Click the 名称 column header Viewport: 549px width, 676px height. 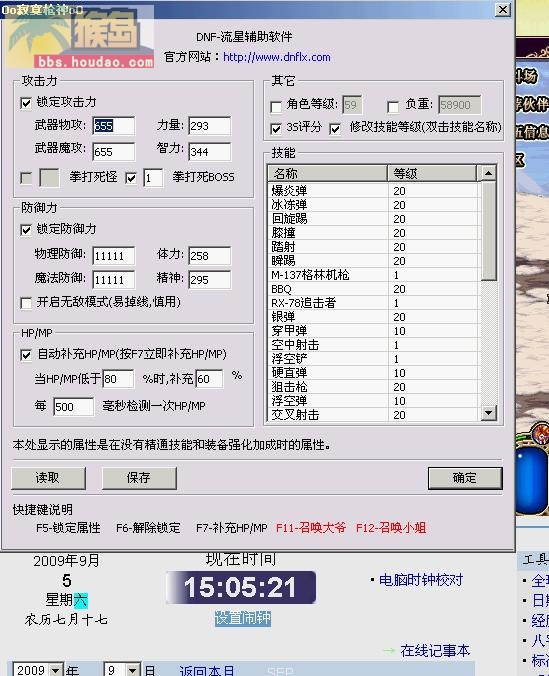click(x=327, y=173)
